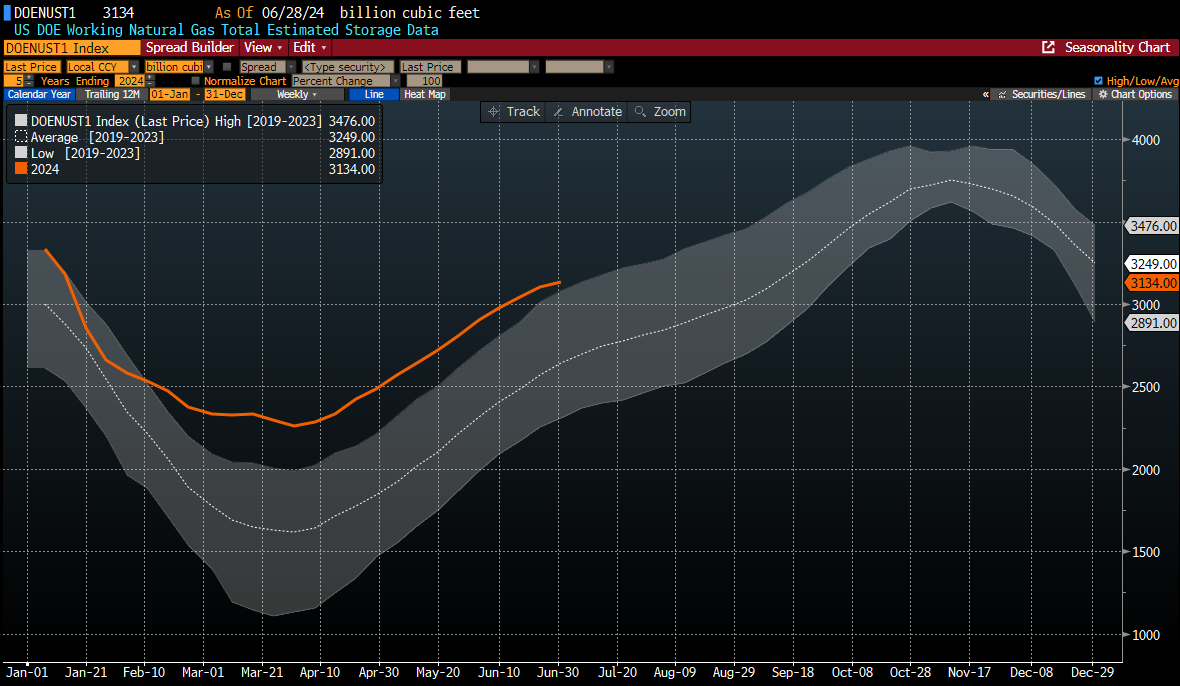Click the 3249.00 average axis label
1180x686 pixels.
(1153, 264)
